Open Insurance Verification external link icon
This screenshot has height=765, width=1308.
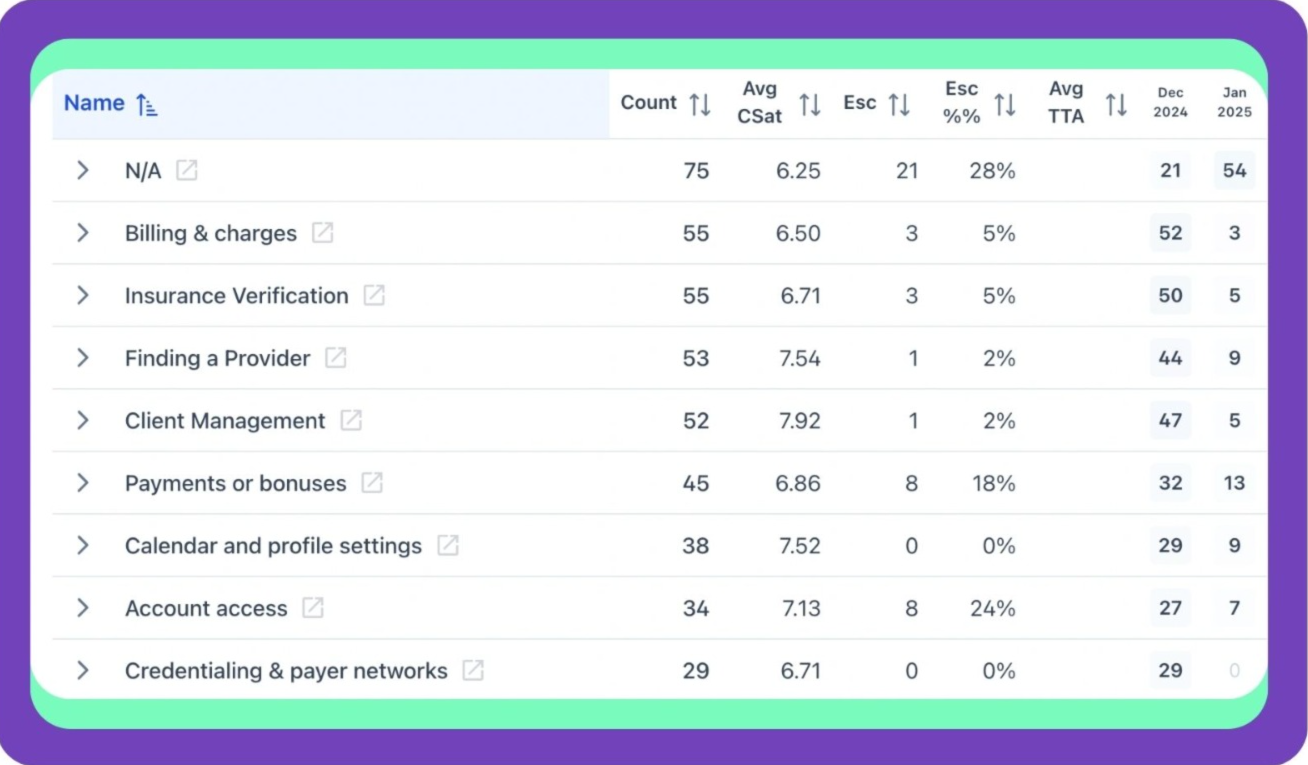click(374, 295)
